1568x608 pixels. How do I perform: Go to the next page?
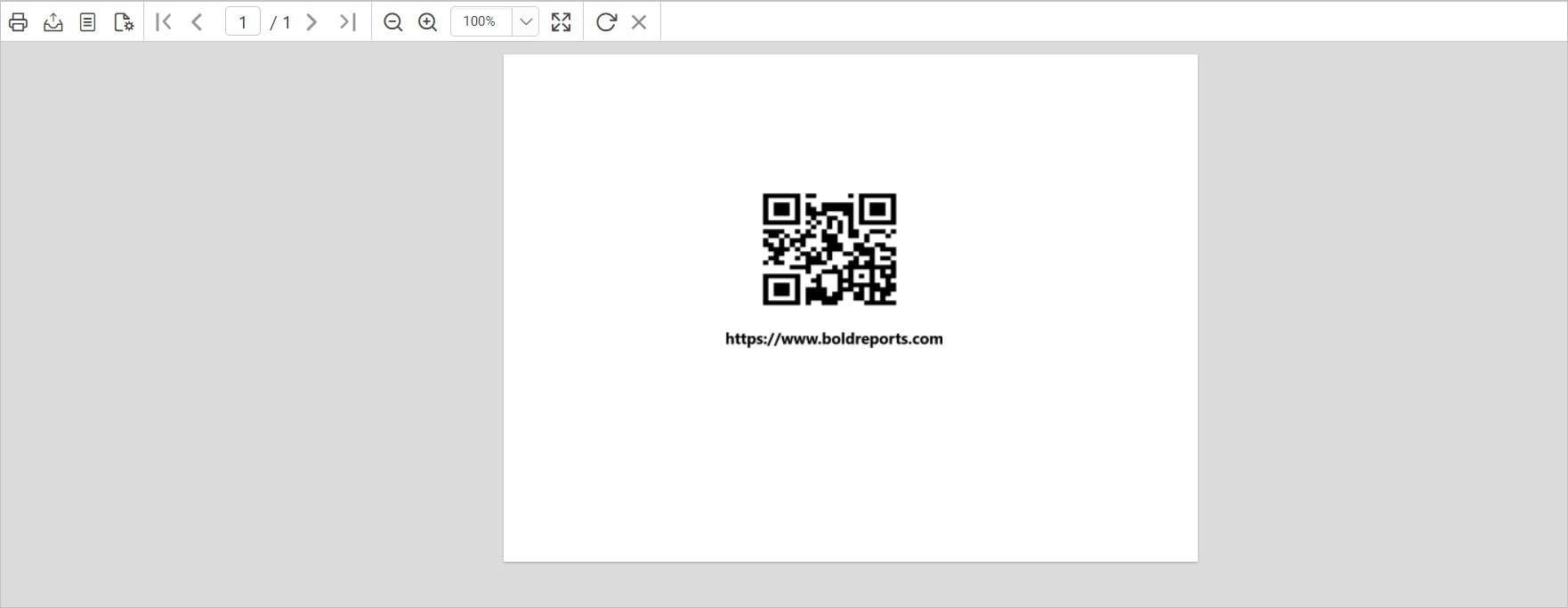[x=311, y=22]
